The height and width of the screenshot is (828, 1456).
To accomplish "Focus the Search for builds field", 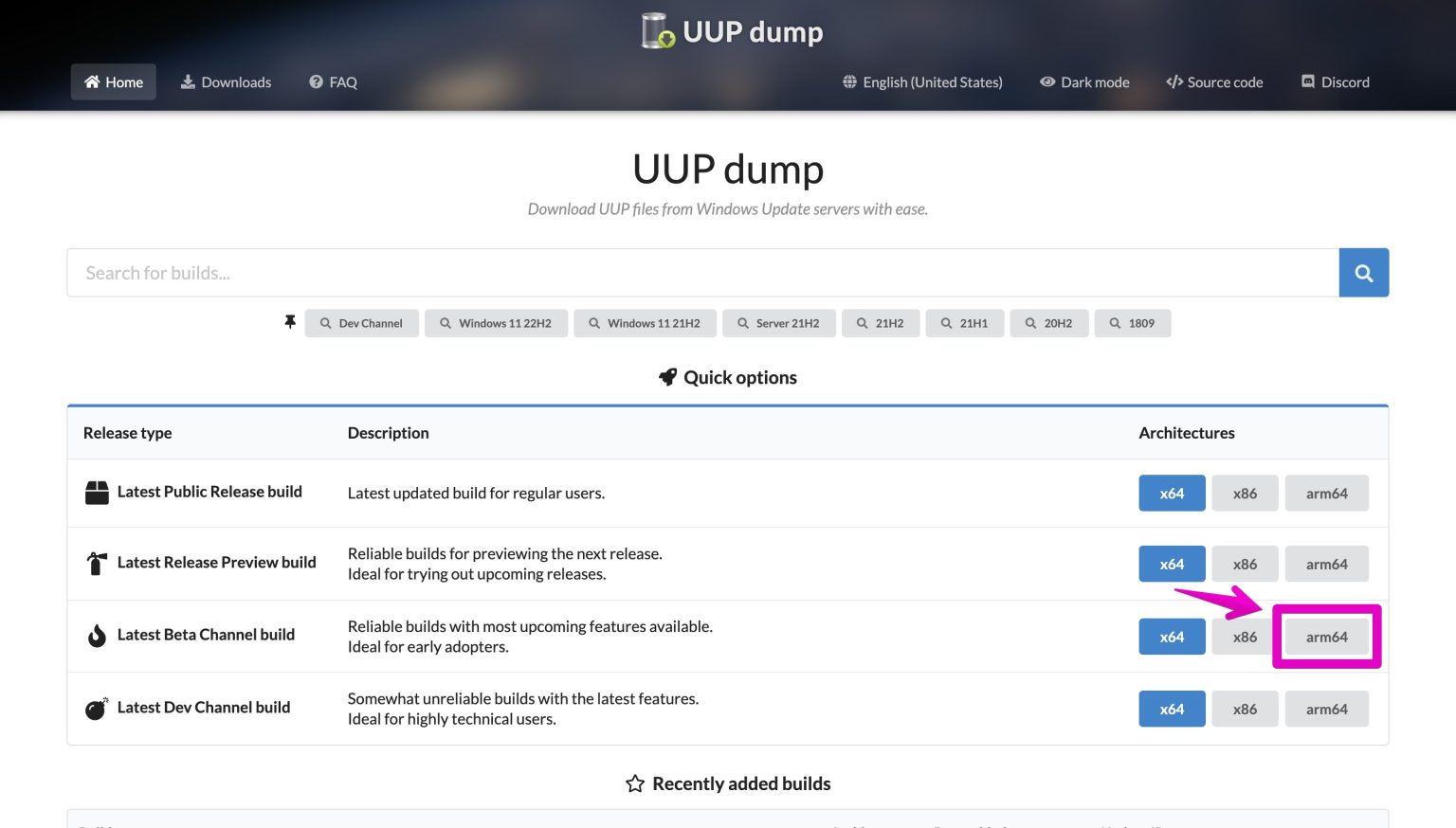I will click(x=701, y=273).
